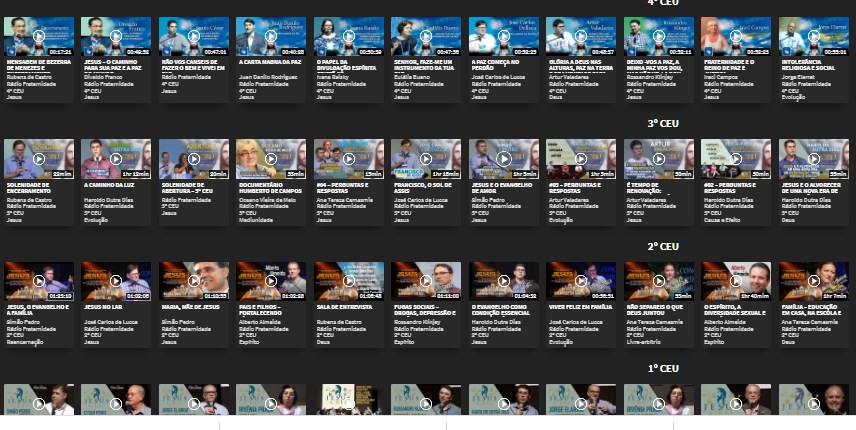The width and height of the screenshot is (856, 430).
Task: Open 'Fraternidade e o Reino de Paz' thumbnail
Action: (x=736, y=36)
